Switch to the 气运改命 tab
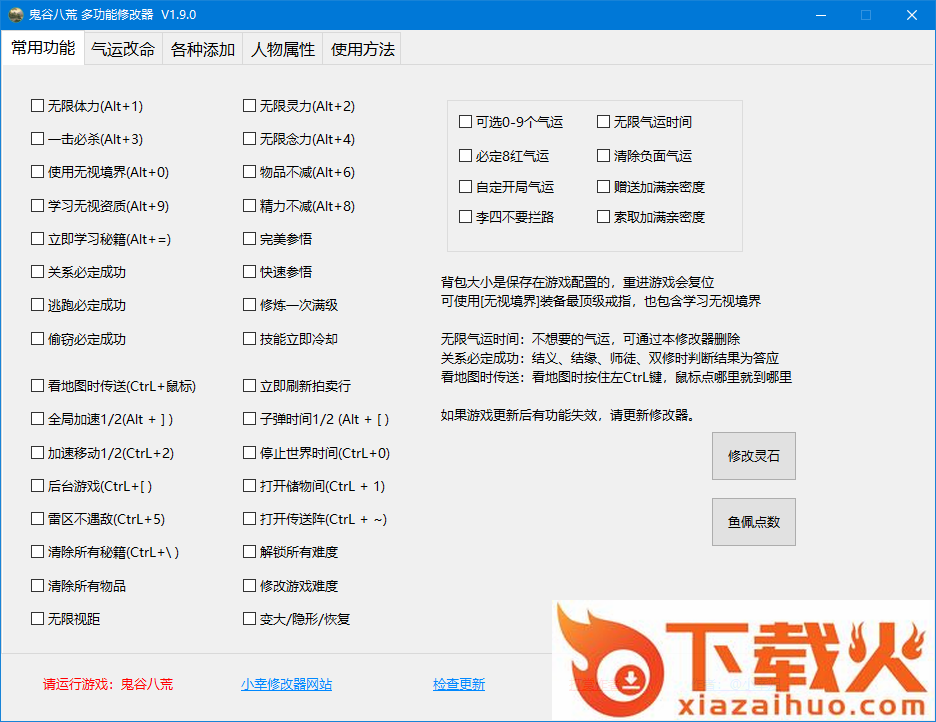Image resolution: width=936 pixels, height=722 pixels. 123,49
